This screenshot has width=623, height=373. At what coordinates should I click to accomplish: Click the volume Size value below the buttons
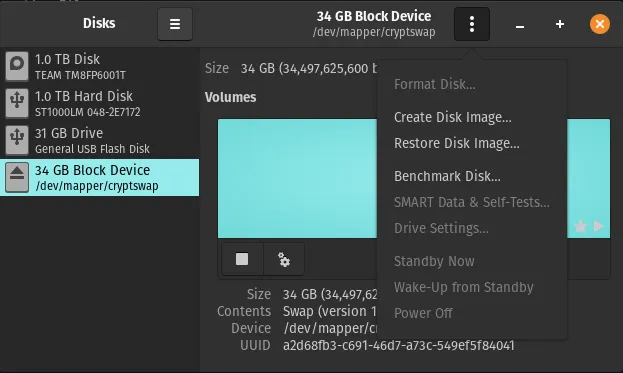pos(330,294)
